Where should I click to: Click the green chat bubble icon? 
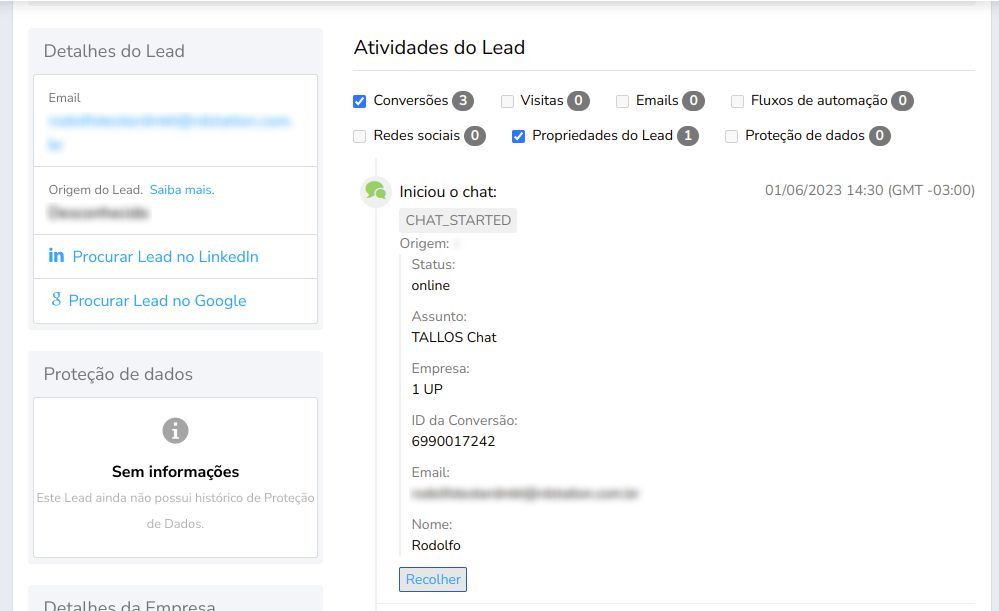click(374, 190)
